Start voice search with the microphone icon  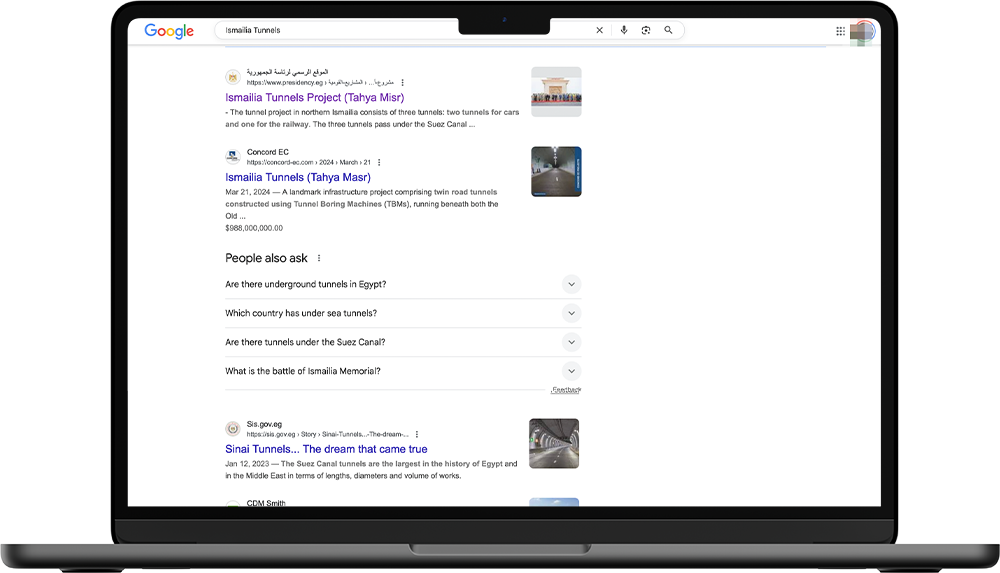(x=624, y=31)
